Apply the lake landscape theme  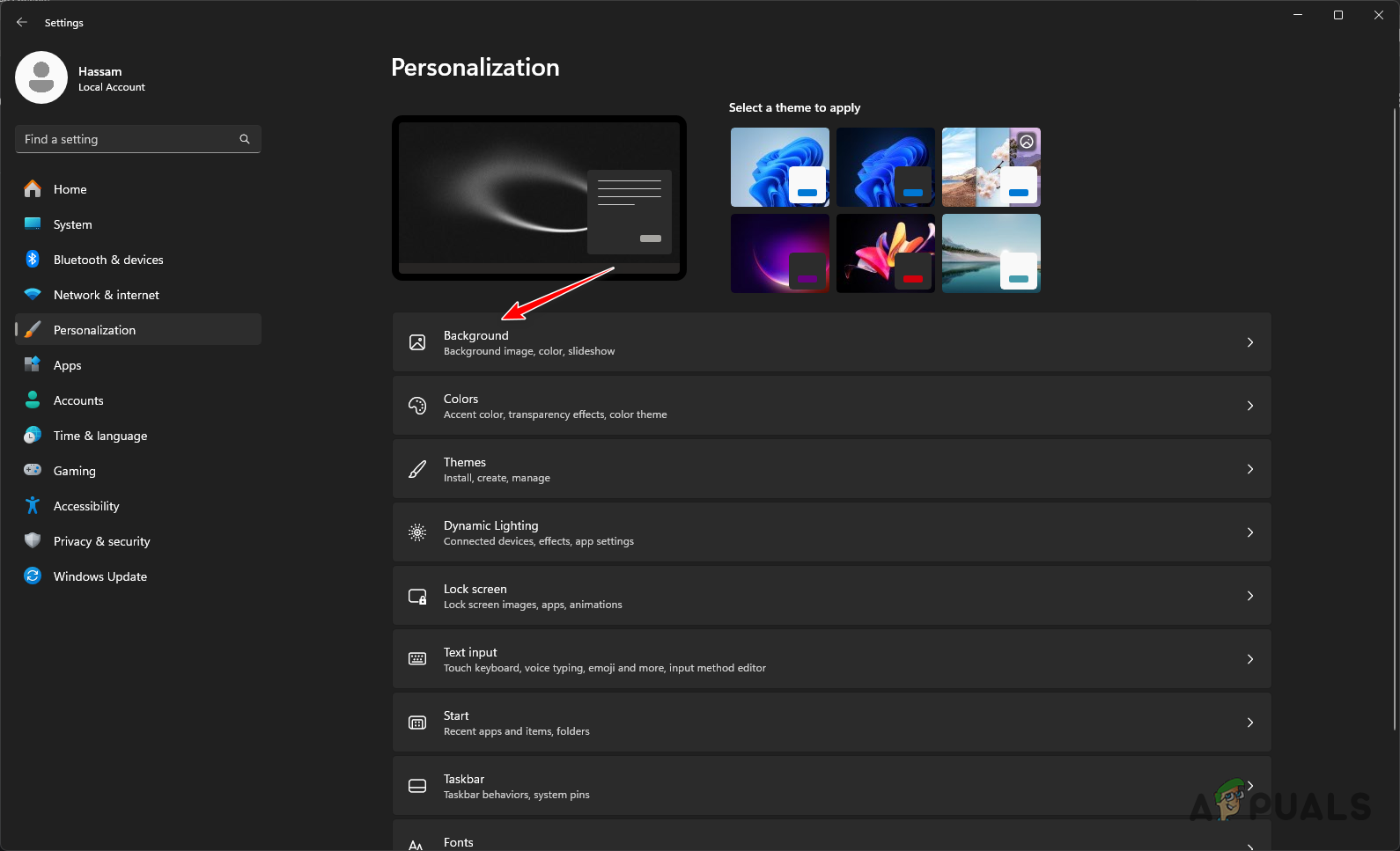point(991,253)
